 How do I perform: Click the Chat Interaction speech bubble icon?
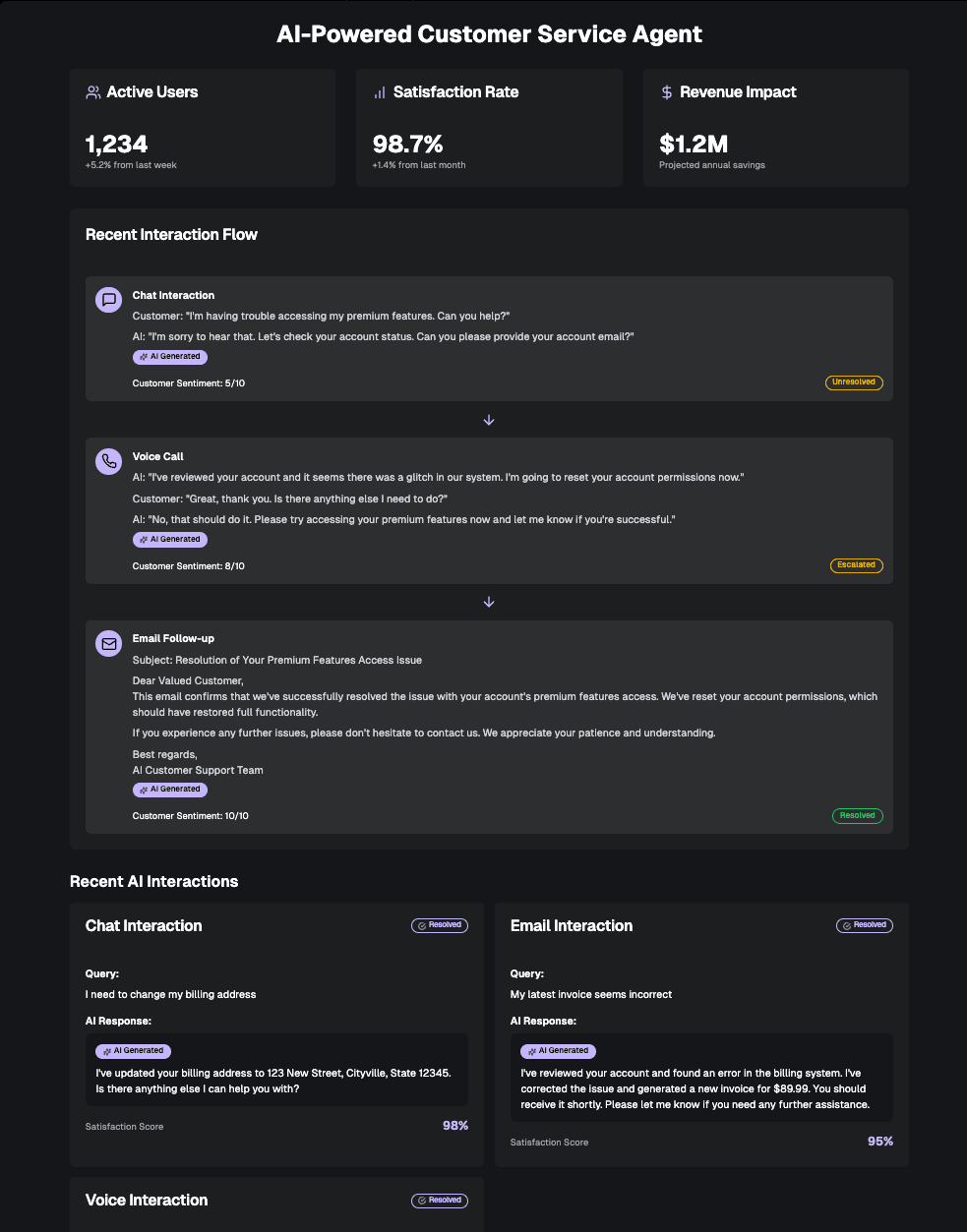coord(109,300)
